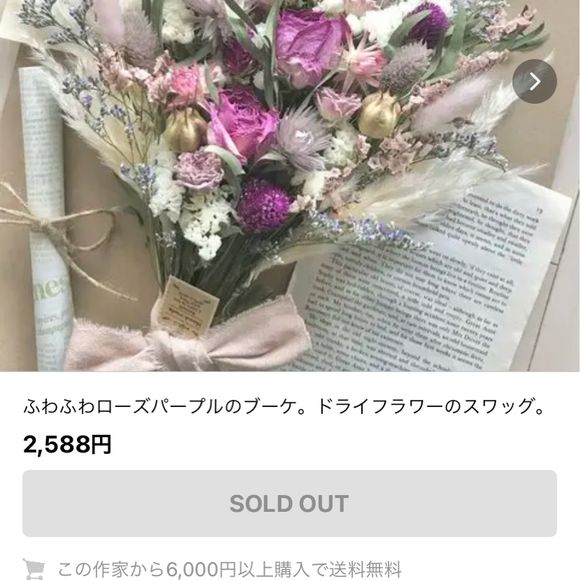Open the 6,000円以上購入で送料無料 shipping notice
The height and width of the screenshot is (580, 580).
(229, 569)
